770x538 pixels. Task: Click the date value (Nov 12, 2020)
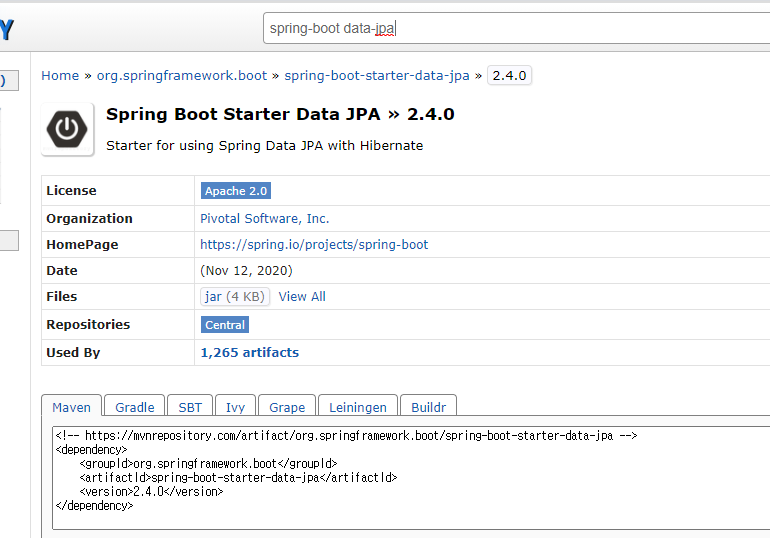246,270
